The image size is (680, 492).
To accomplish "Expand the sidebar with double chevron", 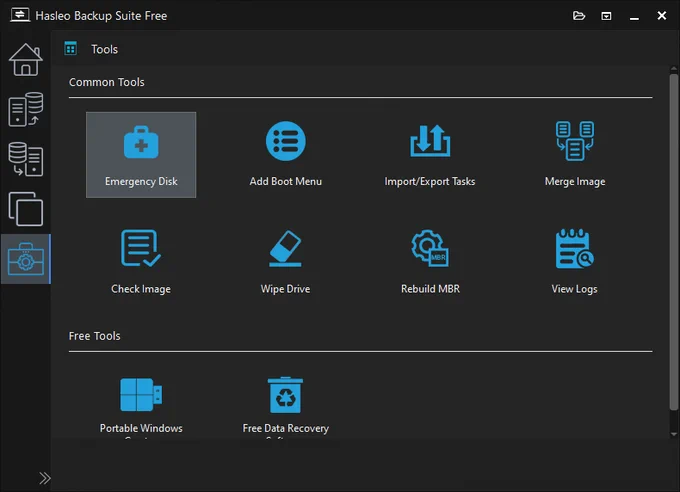I will [x=45, y=478].
